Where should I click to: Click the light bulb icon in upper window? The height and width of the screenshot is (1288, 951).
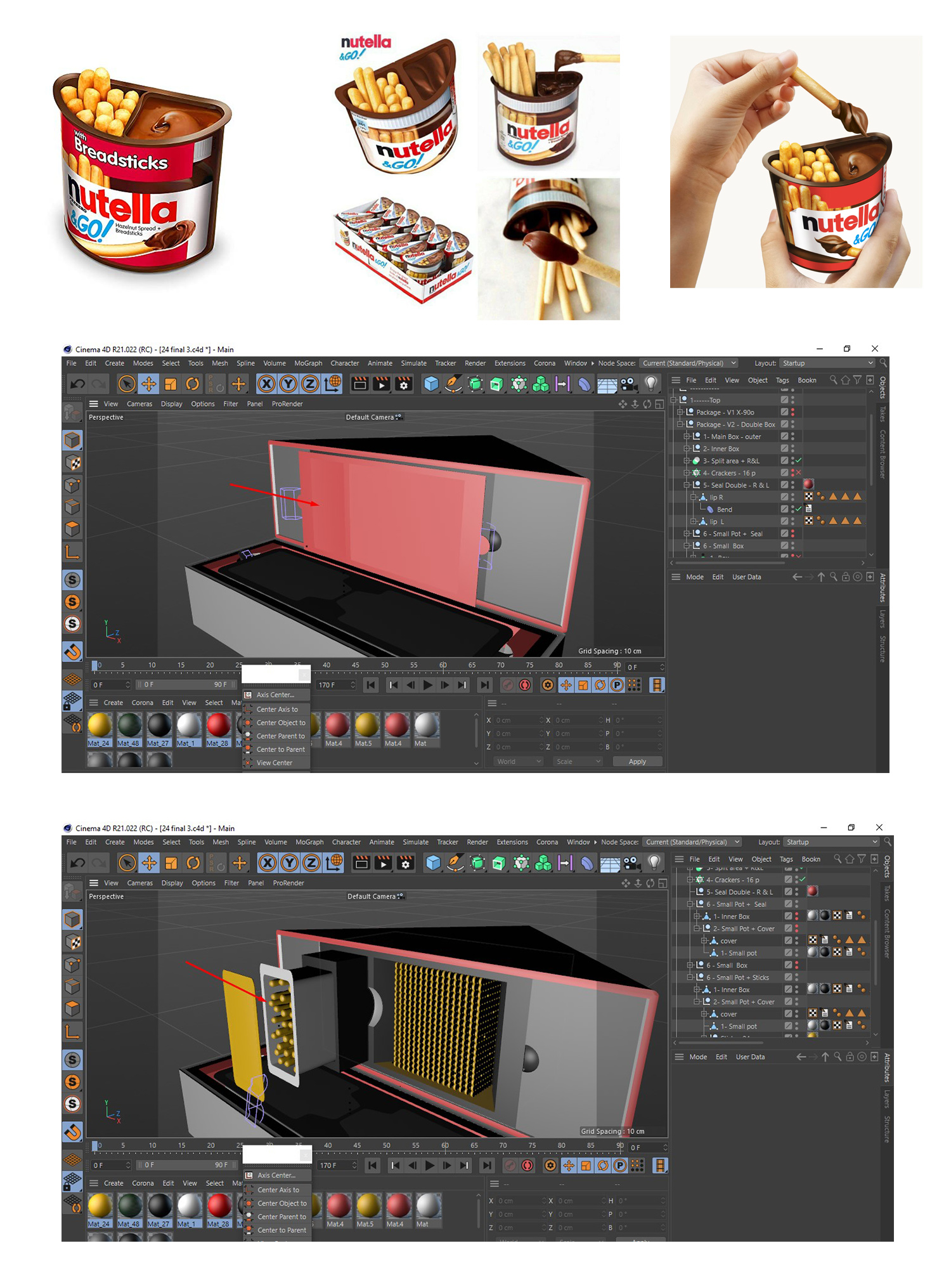(x=650, y=384)
